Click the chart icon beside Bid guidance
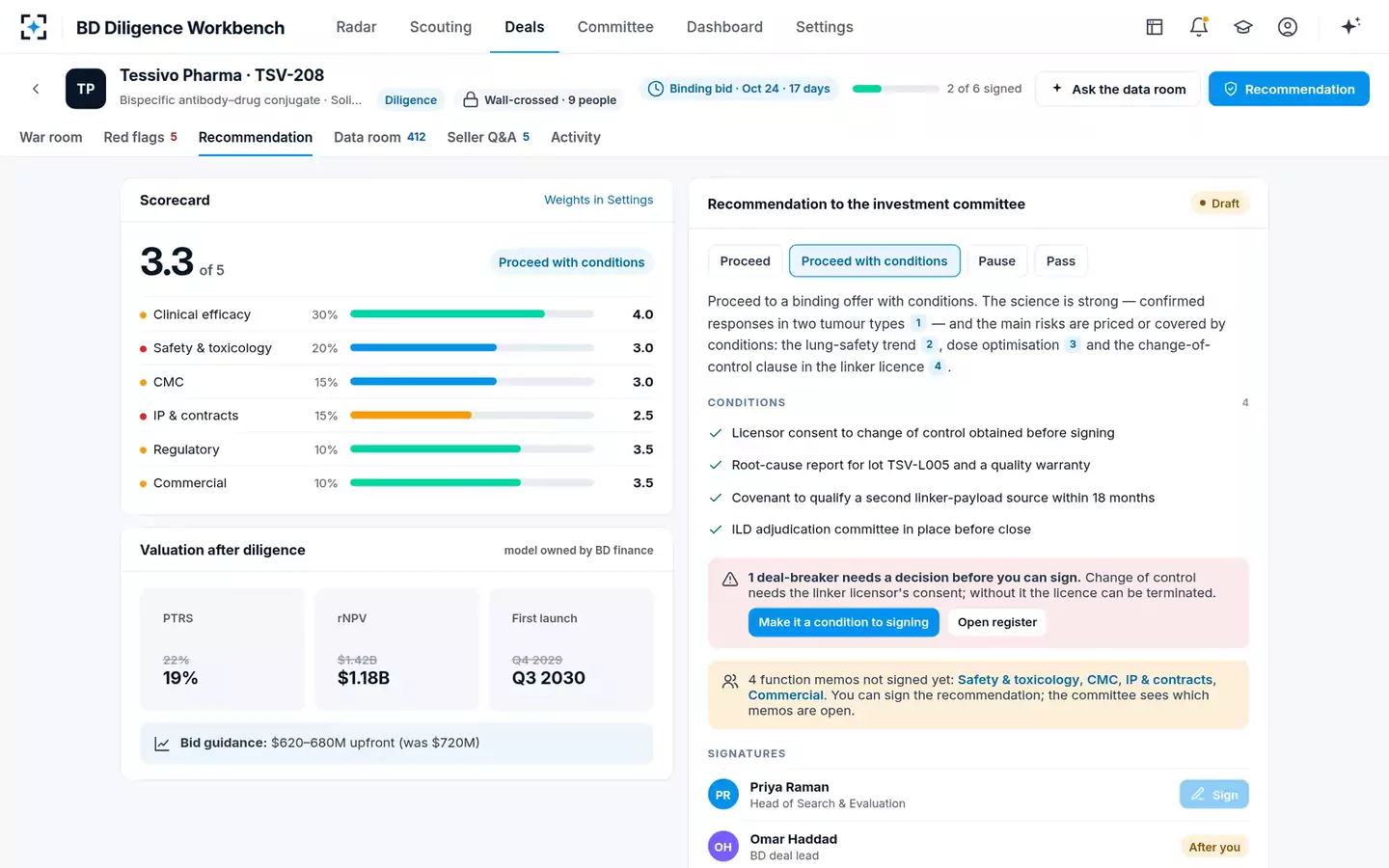Screen dimensions: 1389x868 (162, 744)
